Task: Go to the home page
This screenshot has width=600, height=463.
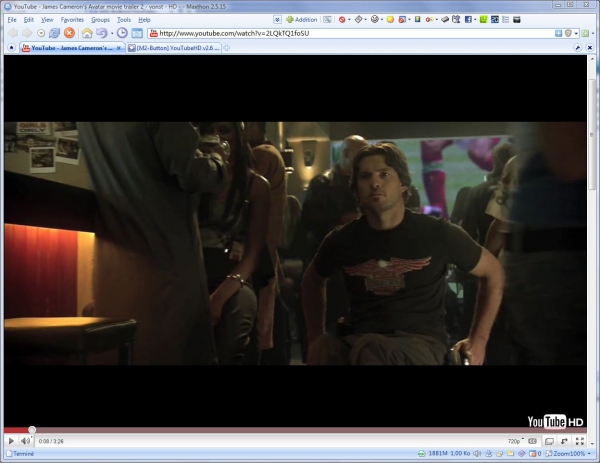Action: click(x=87, y=33)
